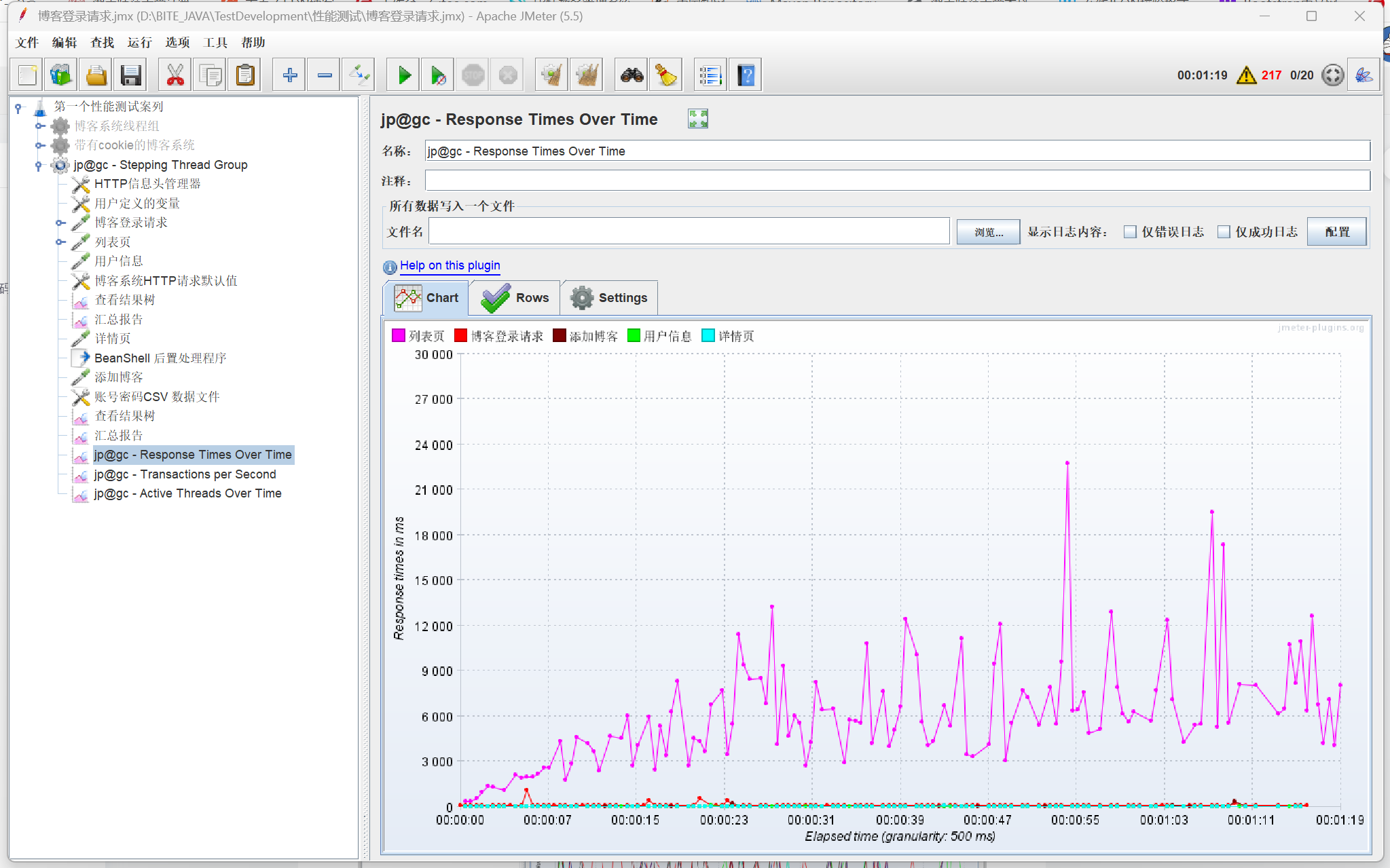Screen dimensions: 1390x868
Task: Click Start no pauses button
Action: point(439,75)
